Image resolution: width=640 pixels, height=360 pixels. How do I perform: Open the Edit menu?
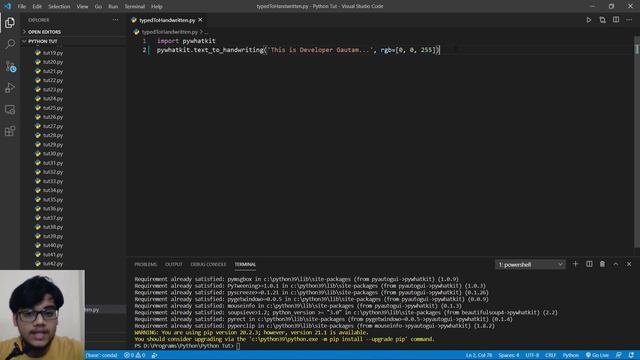coord(37,7)
